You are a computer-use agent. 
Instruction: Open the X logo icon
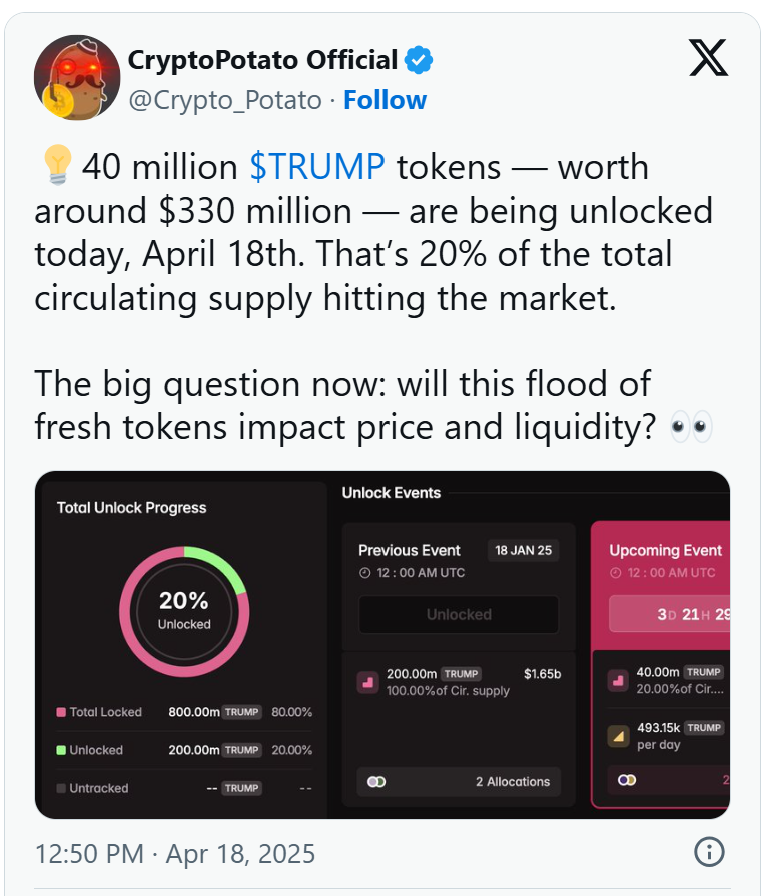pos(708,58)
